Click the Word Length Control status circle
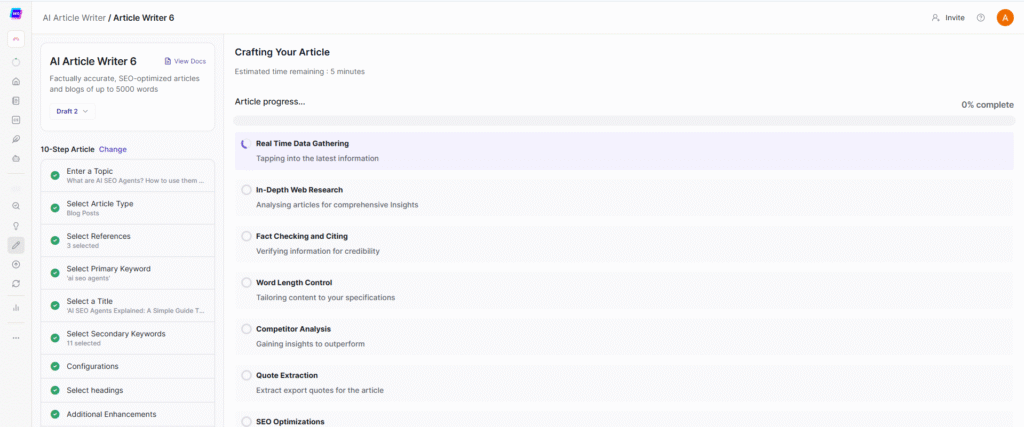 [x=246, y=283]
